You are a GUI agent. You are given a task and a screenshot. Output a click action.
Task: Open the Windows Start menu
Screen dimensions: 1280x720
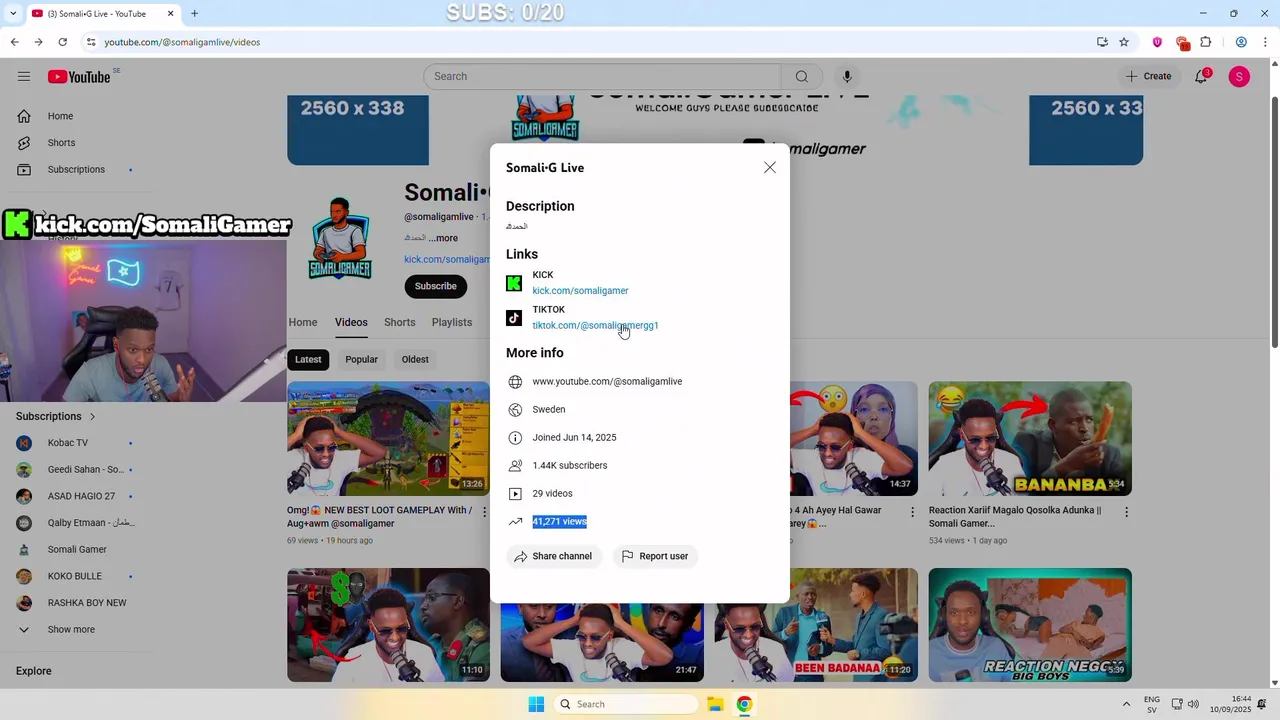tap(536, 704)
